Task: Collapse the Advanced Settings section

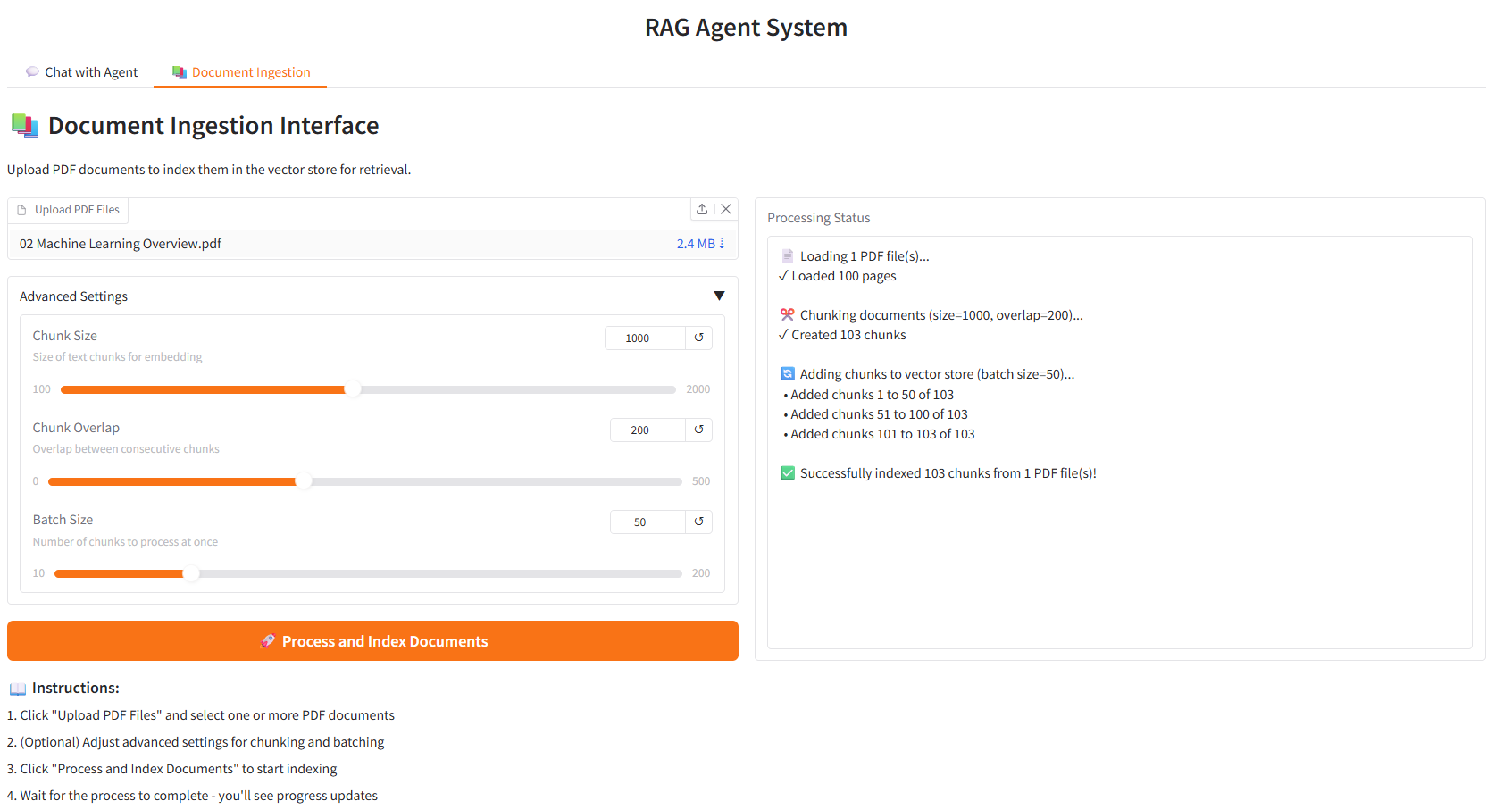Action: (x=719, y=296)
